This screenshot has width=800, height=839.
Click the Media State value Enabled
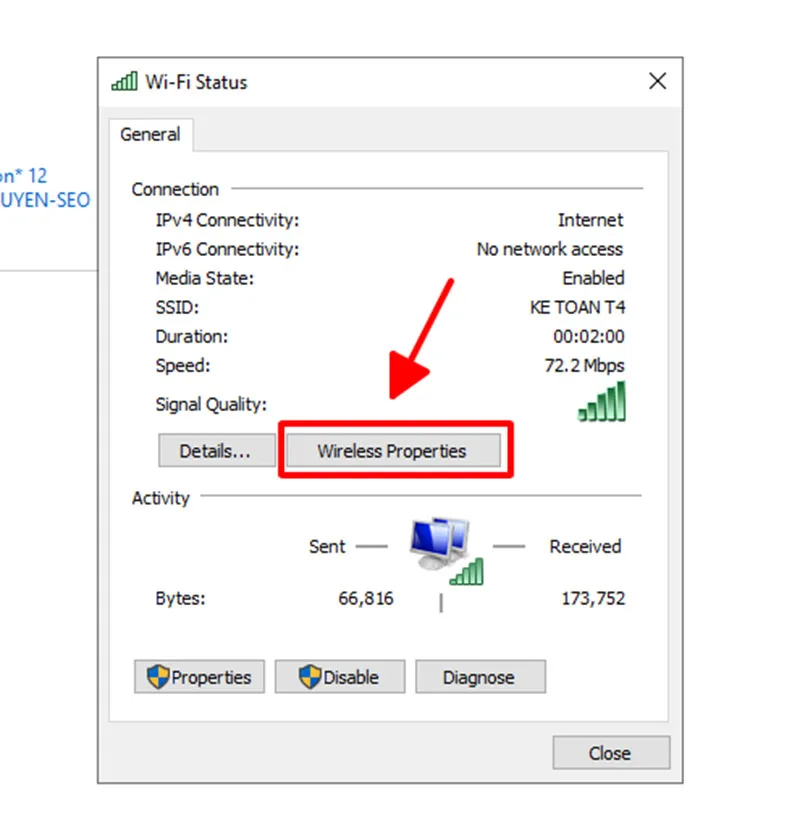coord(593,278)
